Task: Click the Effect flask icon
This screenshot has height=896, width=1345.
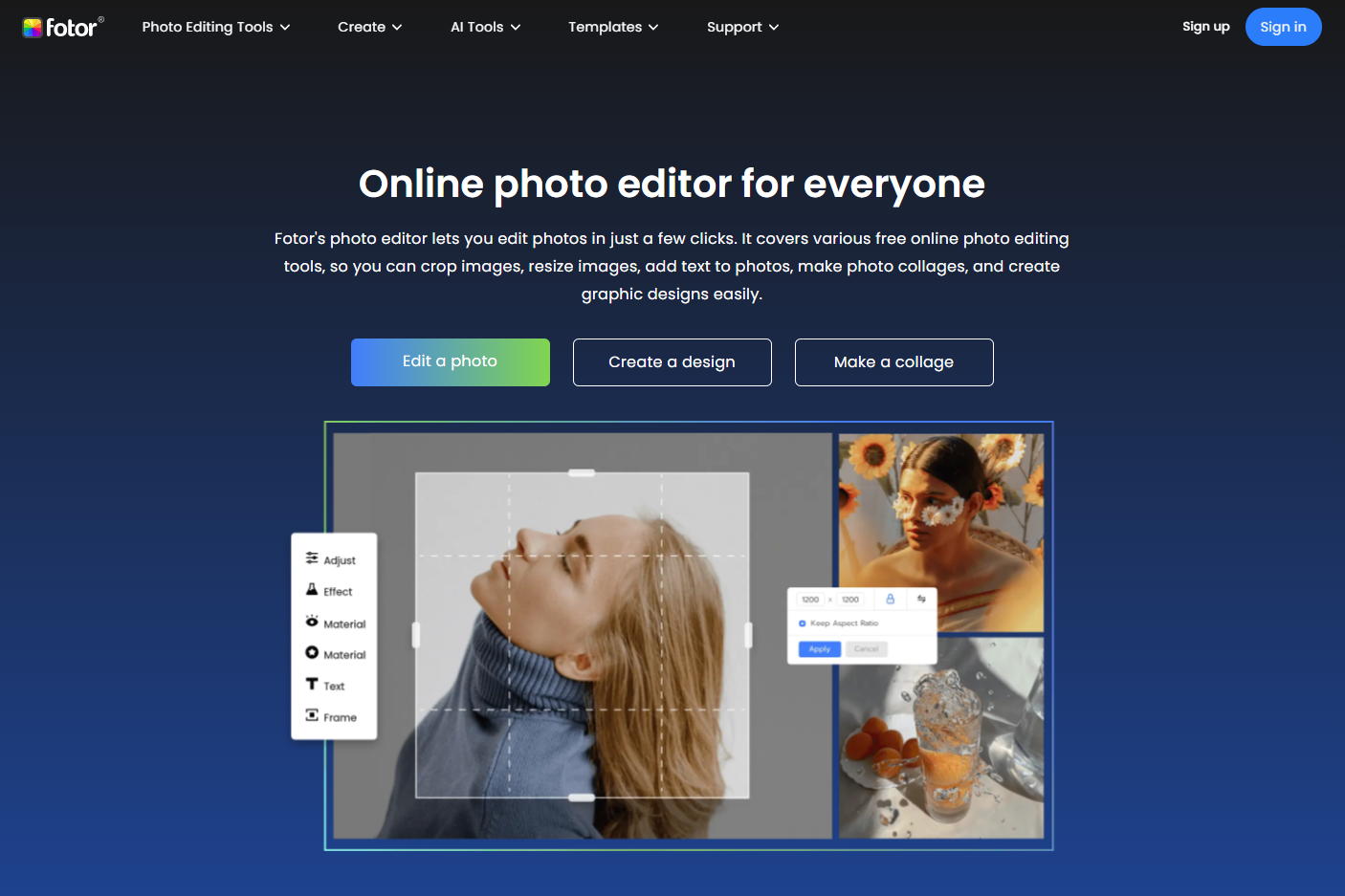Action: (312, 590)
